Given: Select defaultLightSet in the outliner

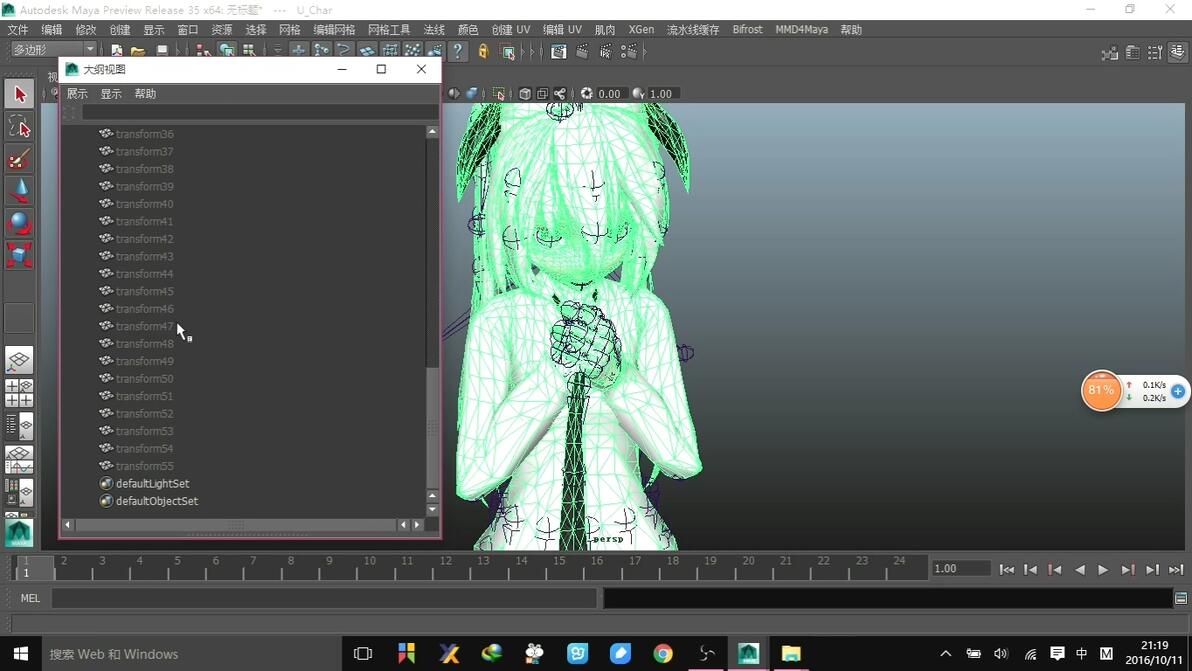Looking at the screenshot, I should [153, 483].
